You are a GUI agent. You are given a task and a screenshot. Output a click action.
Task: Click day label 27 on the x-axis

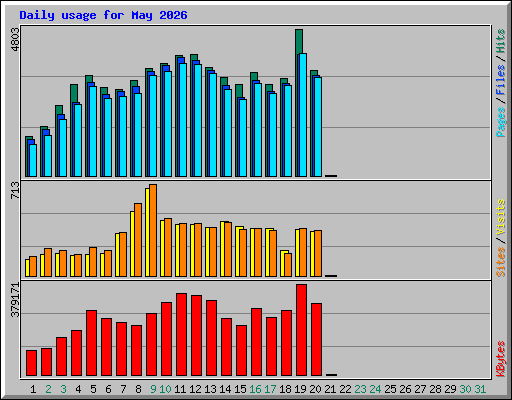click(420, 389)
